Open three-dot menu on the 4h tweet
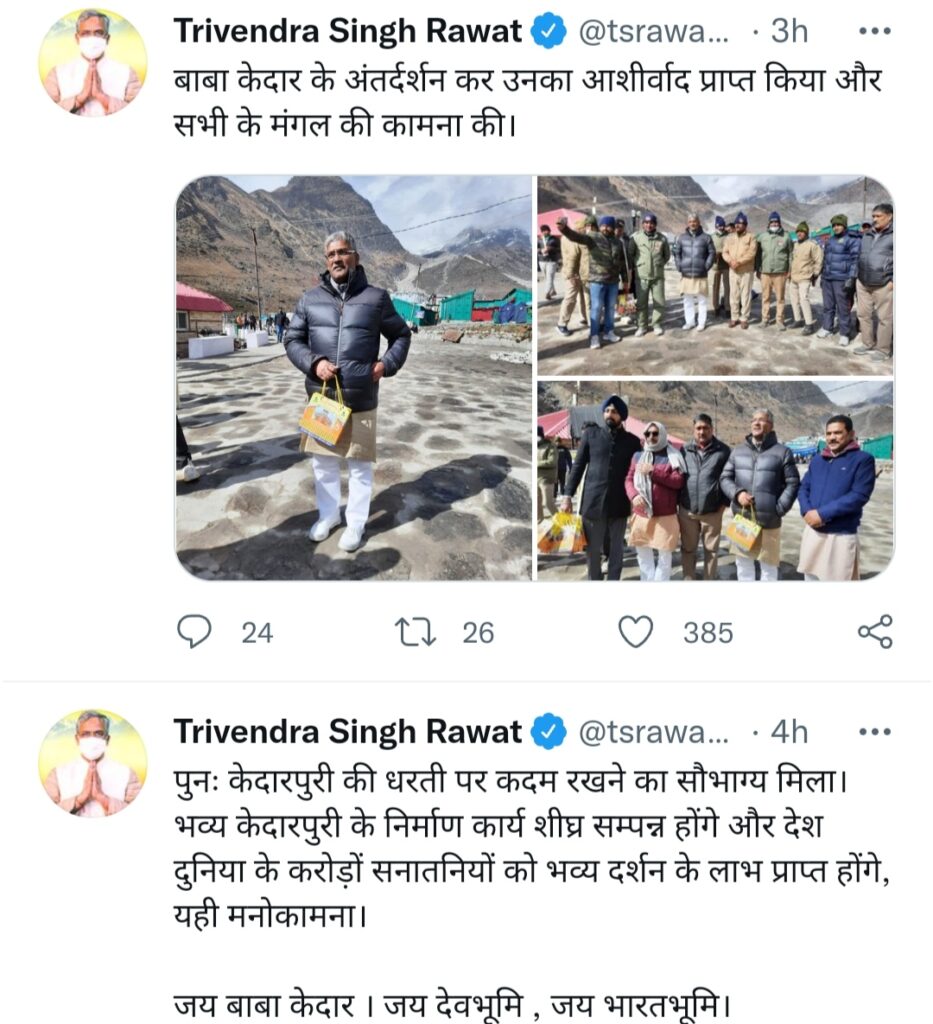The height and width of the screenshot is (1024, 933). pos(875,732)
